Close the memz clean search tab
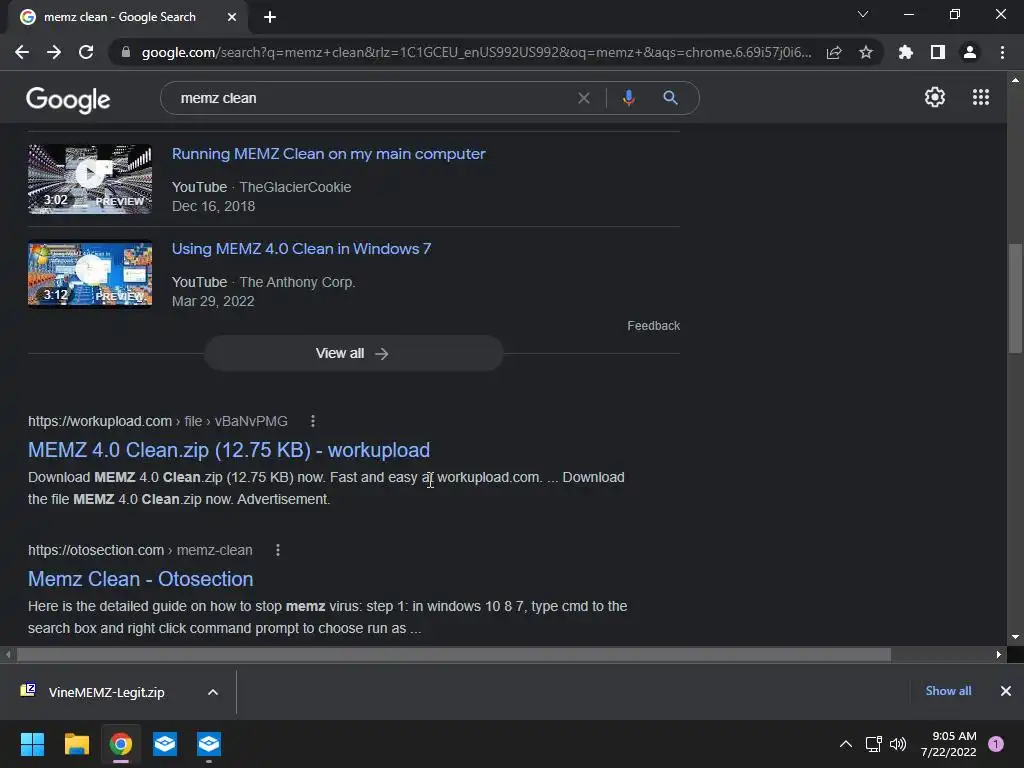 [232, 17]
